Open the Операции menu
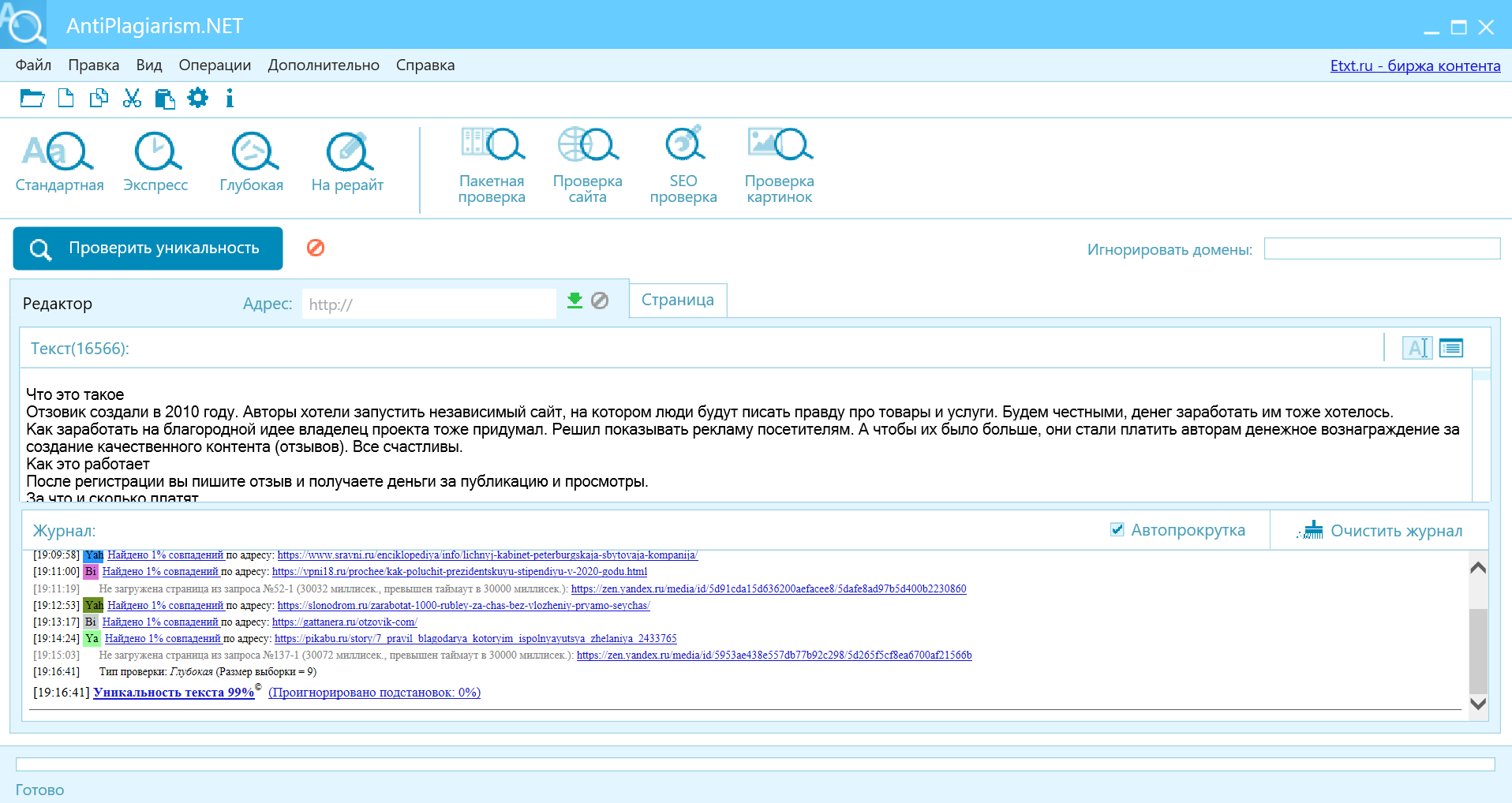This screenshot has height=803, width=1512. (215, 65)
